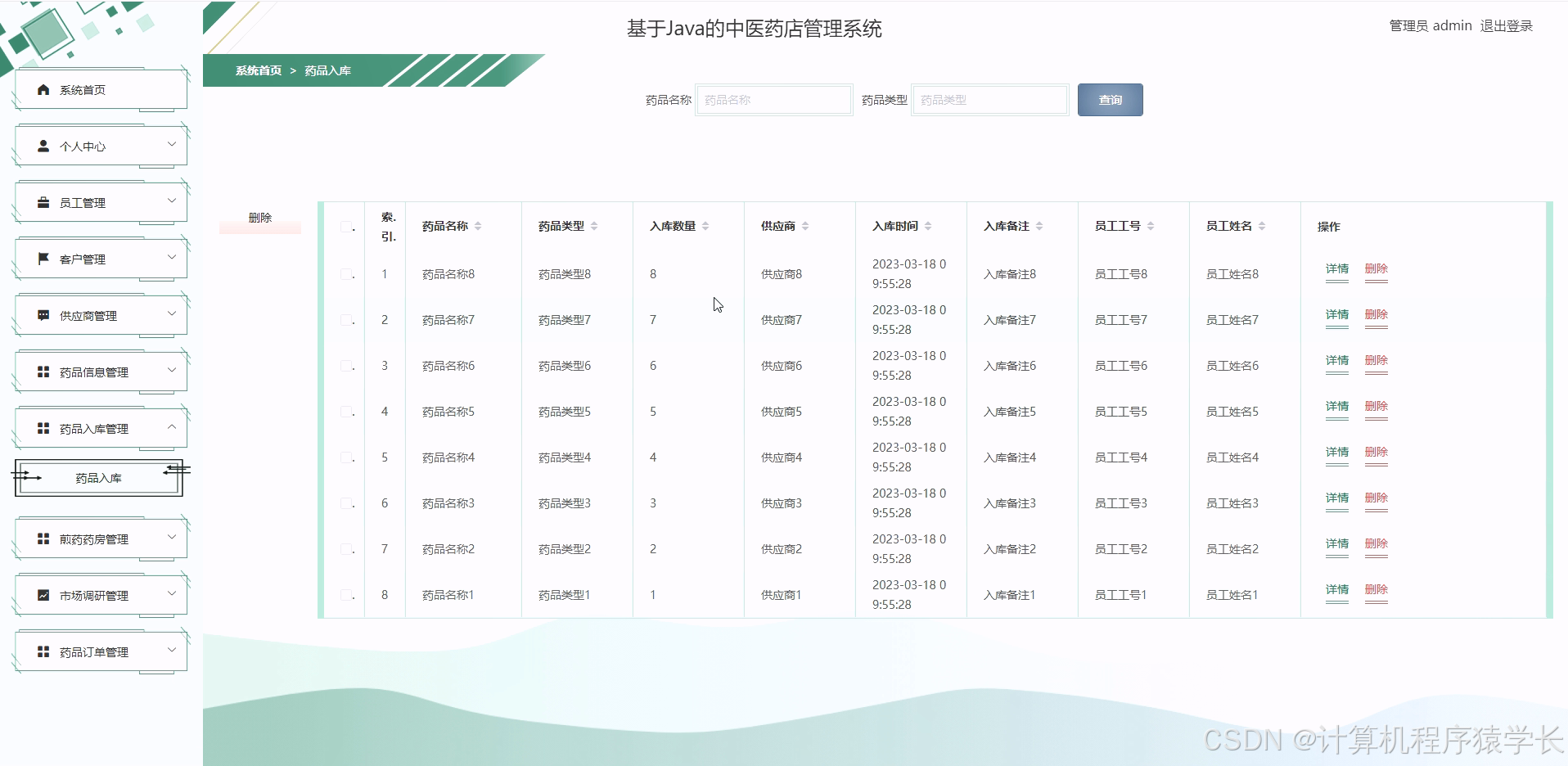Sort table by 入库数量 column arrows
Screen dimensions: 1568x766
coord(705,226)
